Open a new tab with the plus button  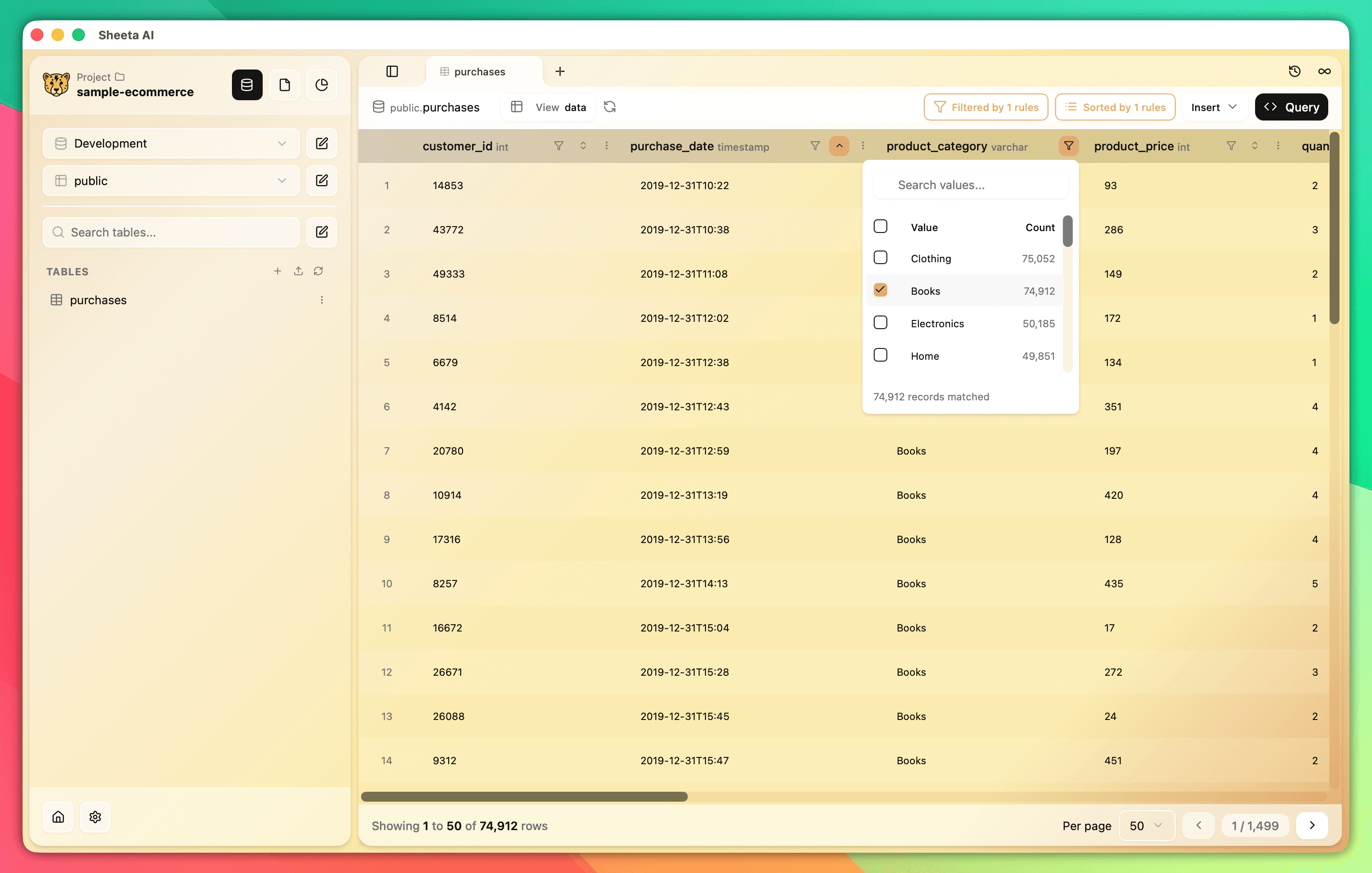pos(560,71)
